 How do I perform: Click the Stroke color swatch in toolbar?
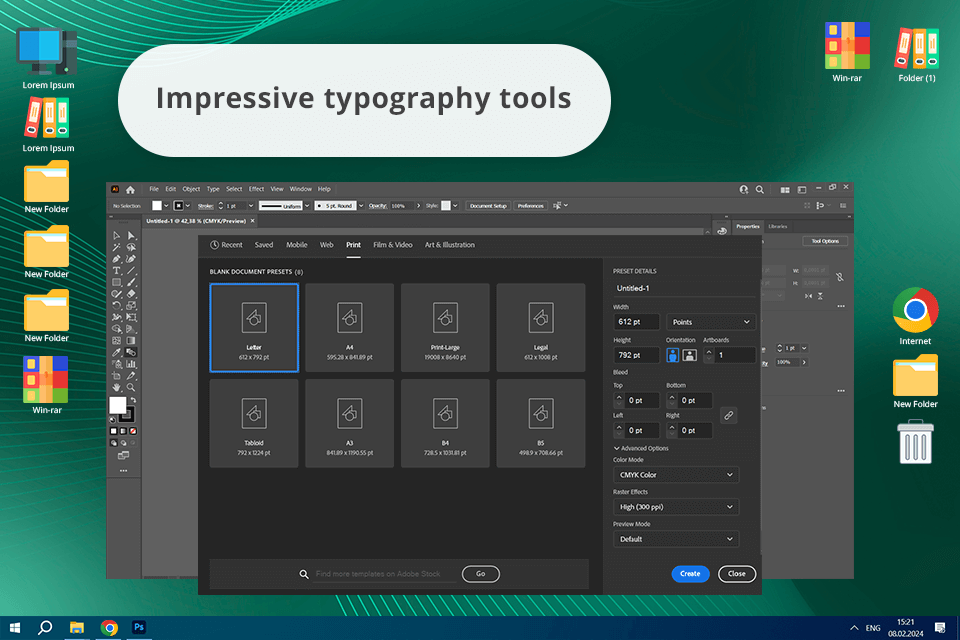tap(127, 415)
